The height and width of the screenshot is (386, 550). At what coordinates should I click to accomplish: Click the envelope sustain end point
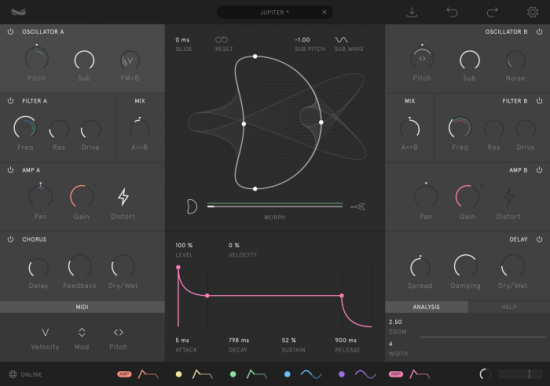[342, 295]
